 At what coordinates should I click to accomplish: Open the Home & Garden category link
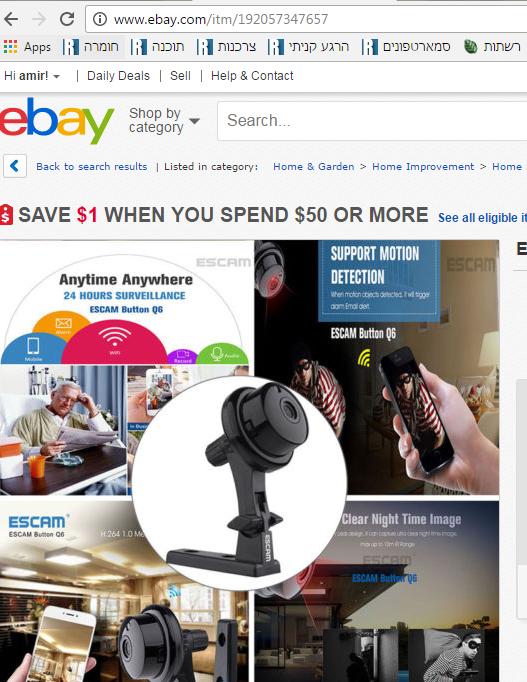[x=314, y=166]
